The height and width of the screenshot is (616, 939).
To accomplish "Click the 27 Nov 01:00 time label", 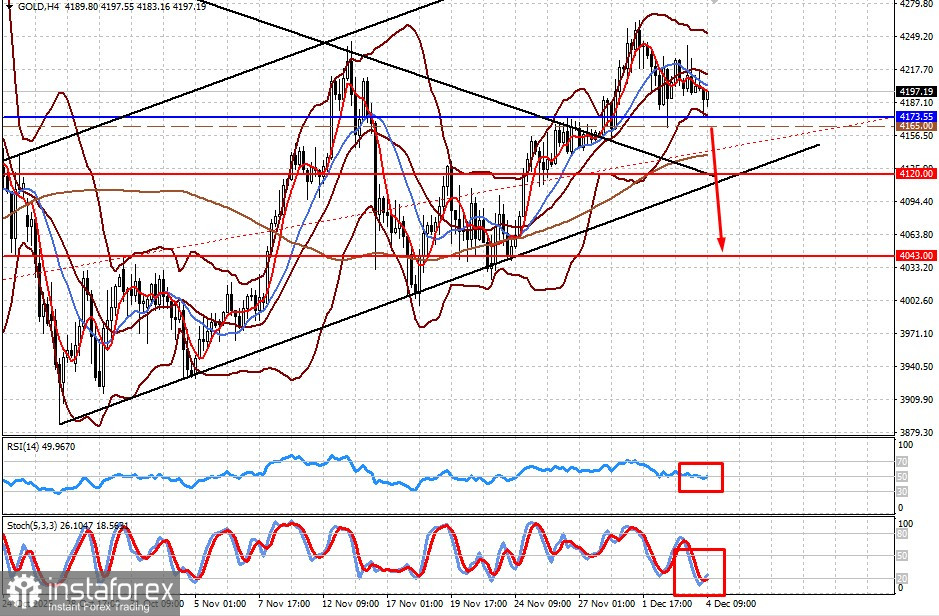I will point(606,603).
